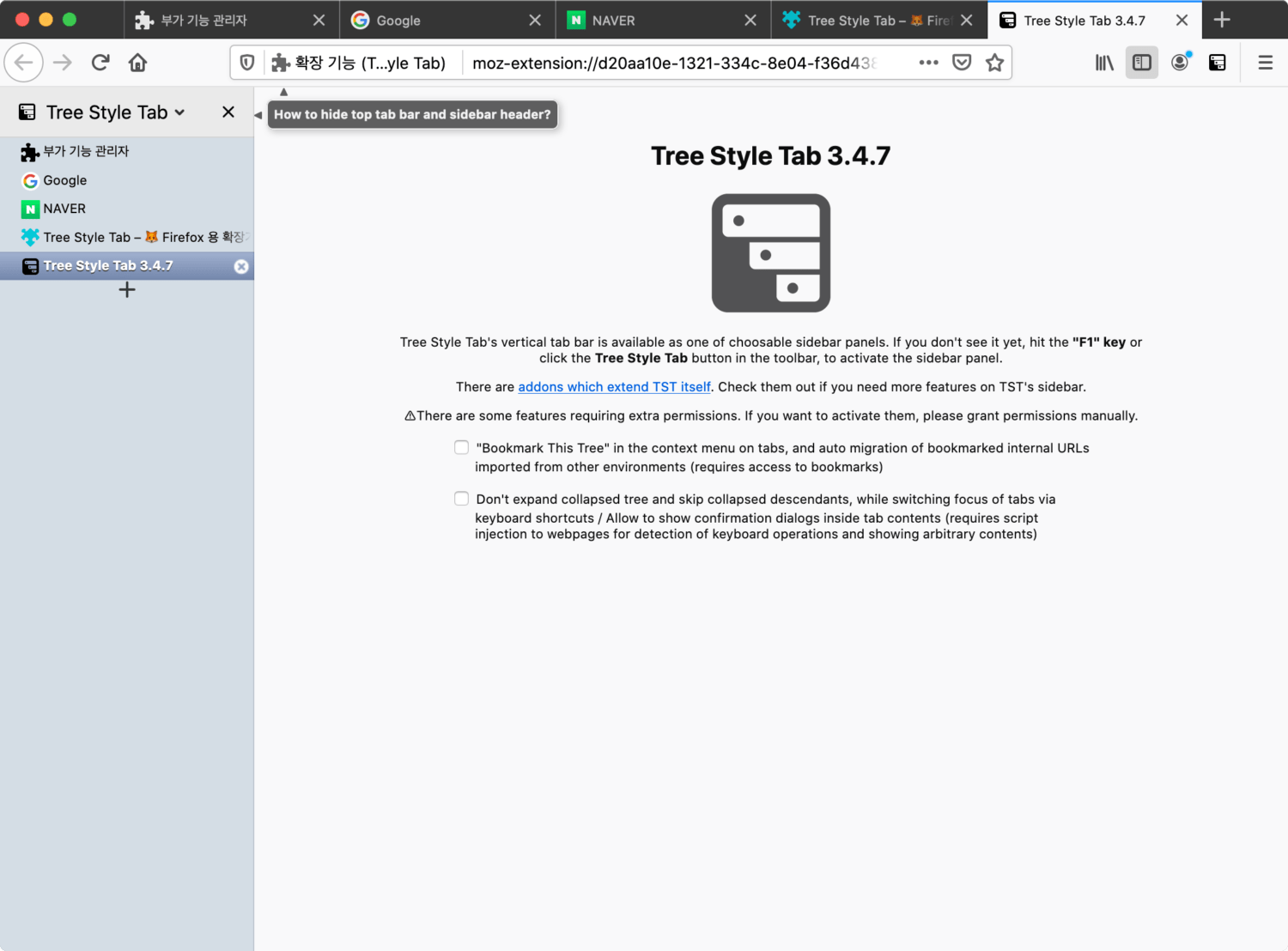Click the forward navigation arrow
Screen dimensions: 1288x951
coord(63,63)
